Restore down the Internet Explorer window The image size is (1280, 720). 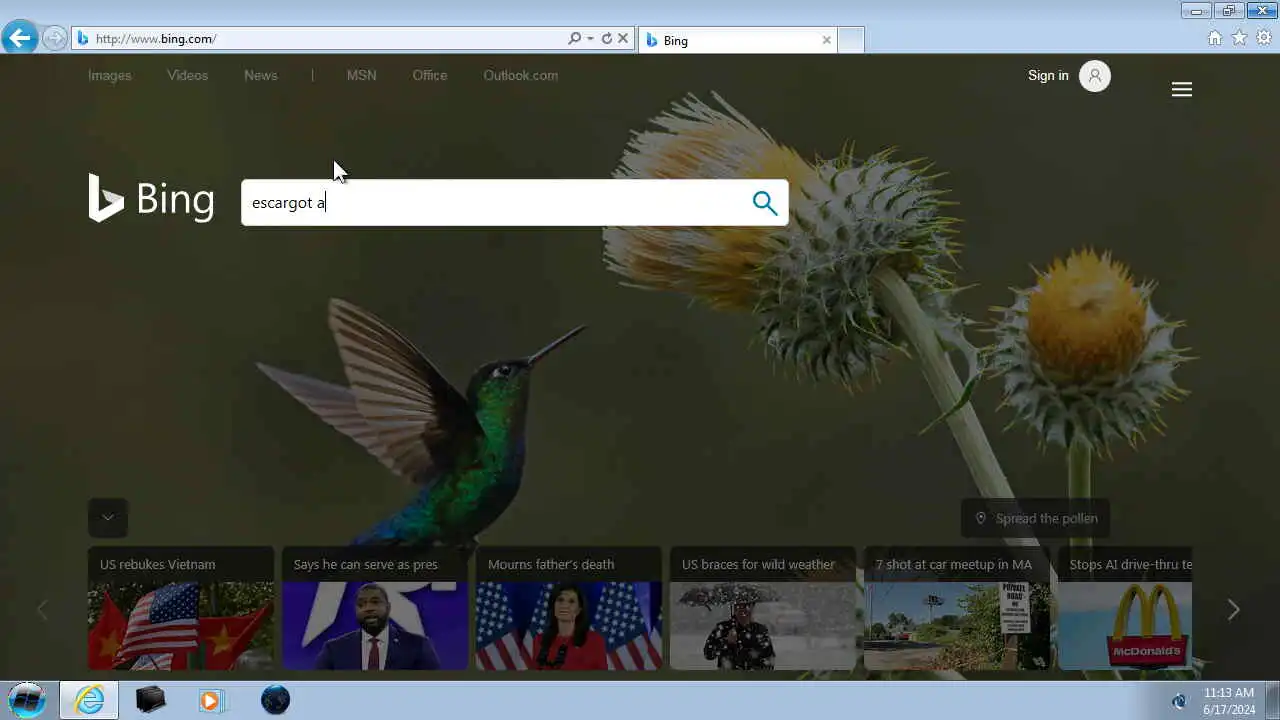(1229, 11)
